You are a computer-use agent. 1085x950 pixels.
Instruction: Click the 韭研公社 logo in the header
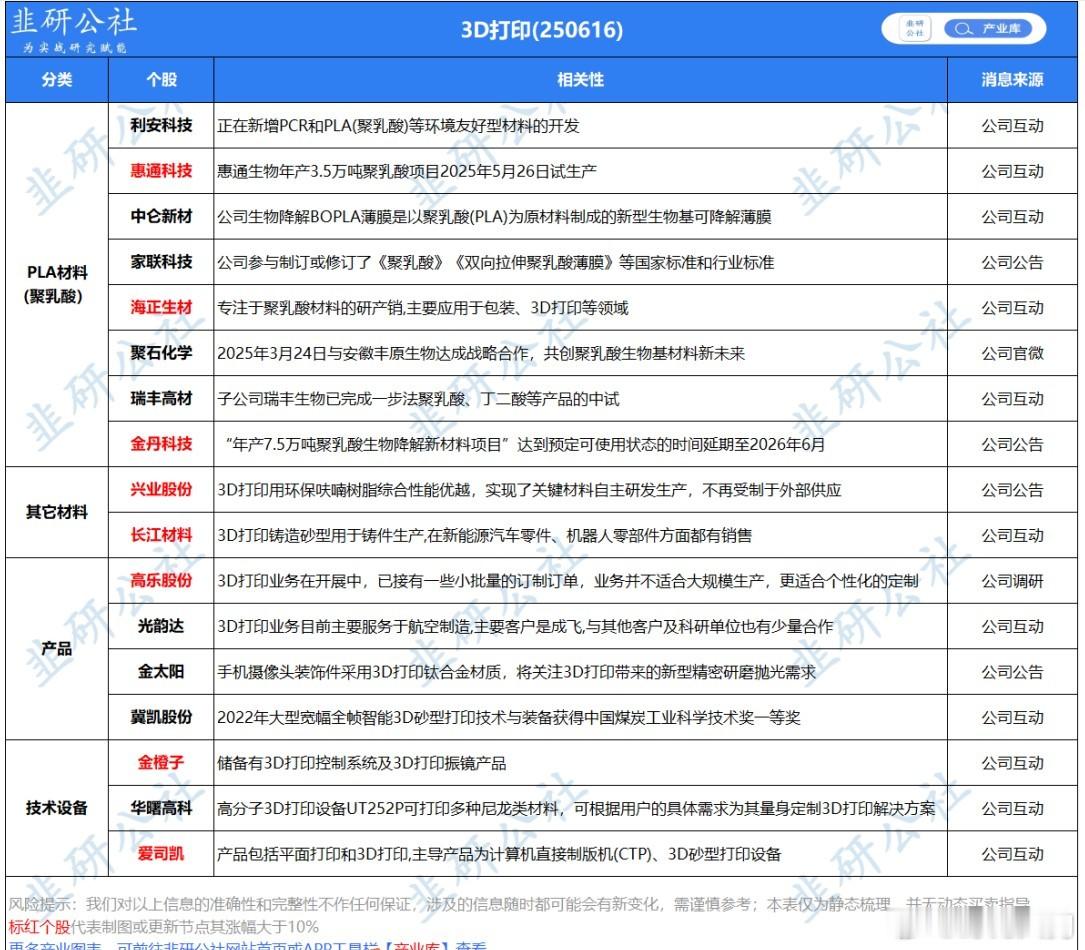pos(73,29)
